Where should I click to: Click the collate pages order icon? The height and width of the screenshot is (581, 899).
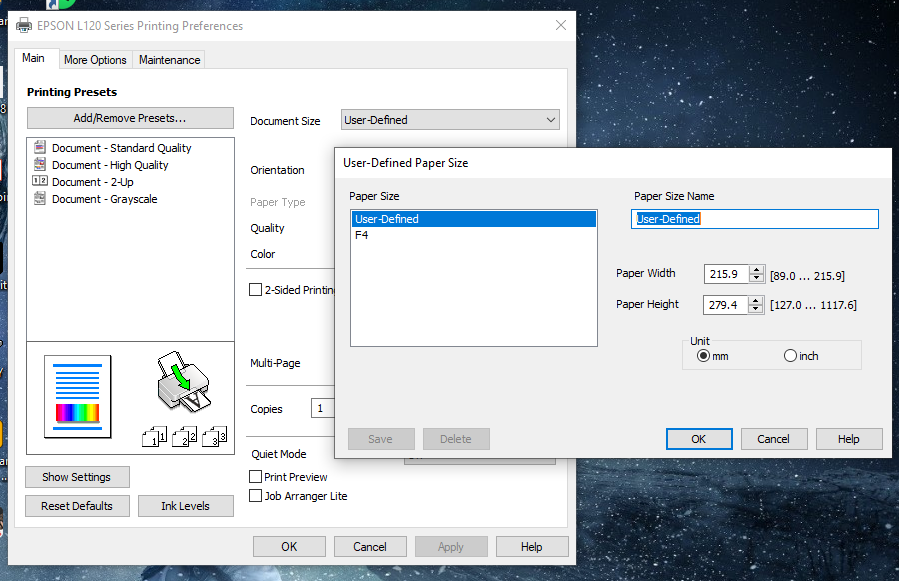[x=186, y=436]
